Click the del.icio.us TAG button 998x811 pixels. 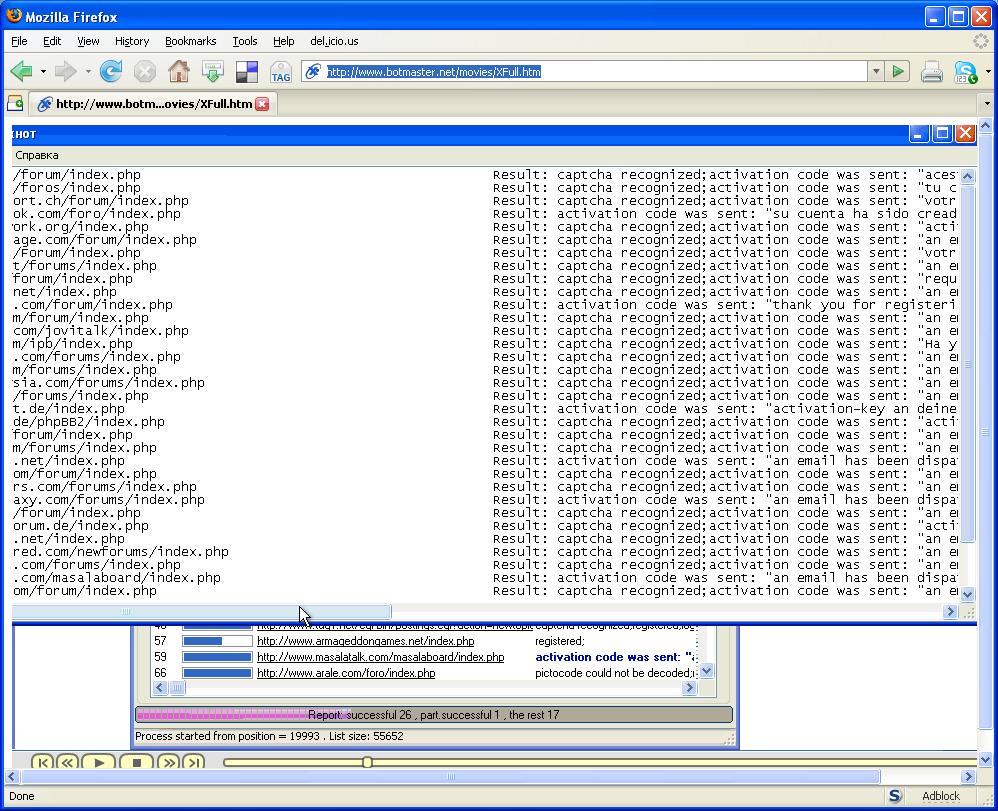[x=280, y=72]
